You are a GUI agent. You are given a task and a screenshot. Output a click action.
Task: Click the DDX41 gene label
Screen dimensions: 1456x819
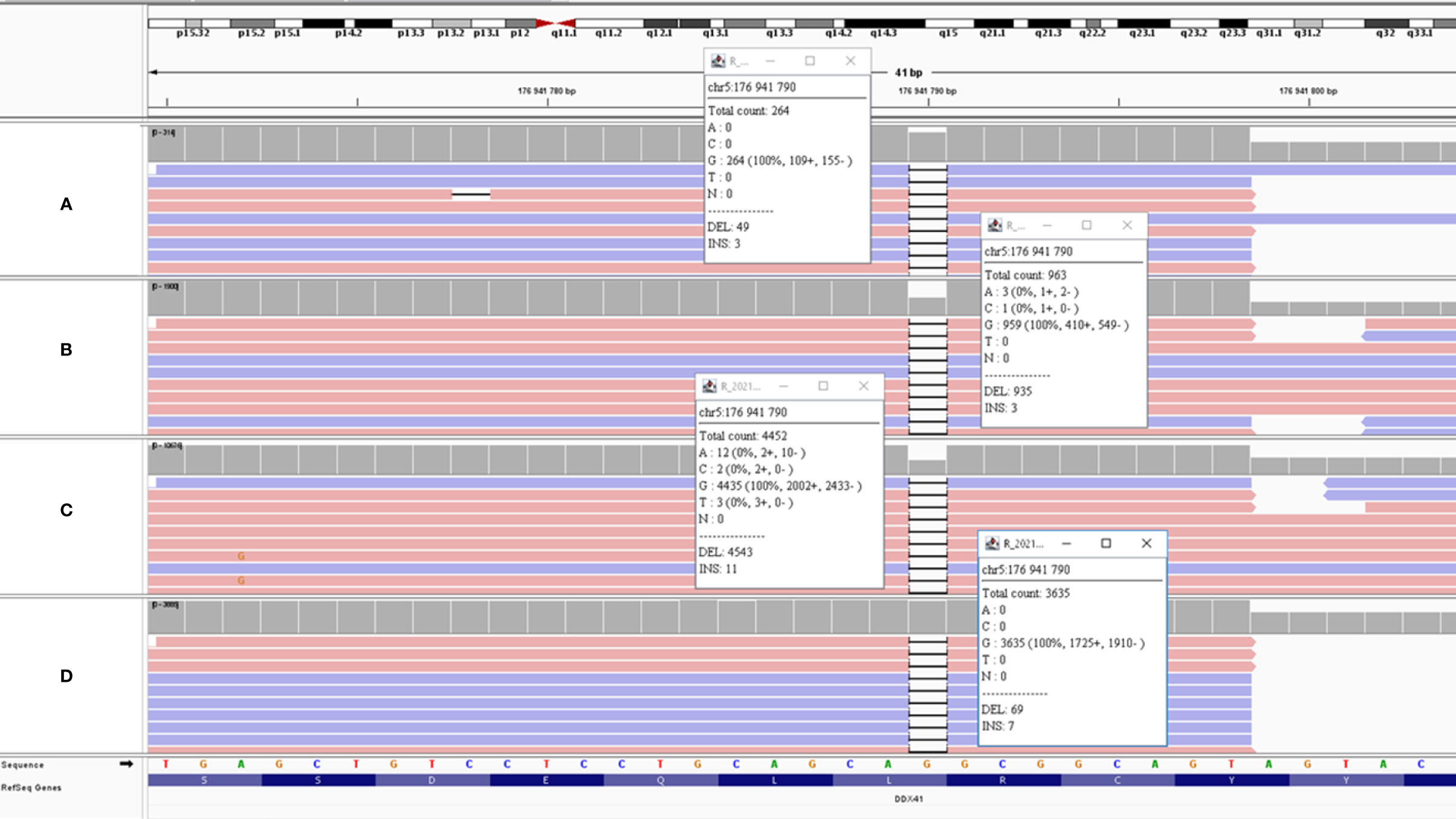point(908,799)
